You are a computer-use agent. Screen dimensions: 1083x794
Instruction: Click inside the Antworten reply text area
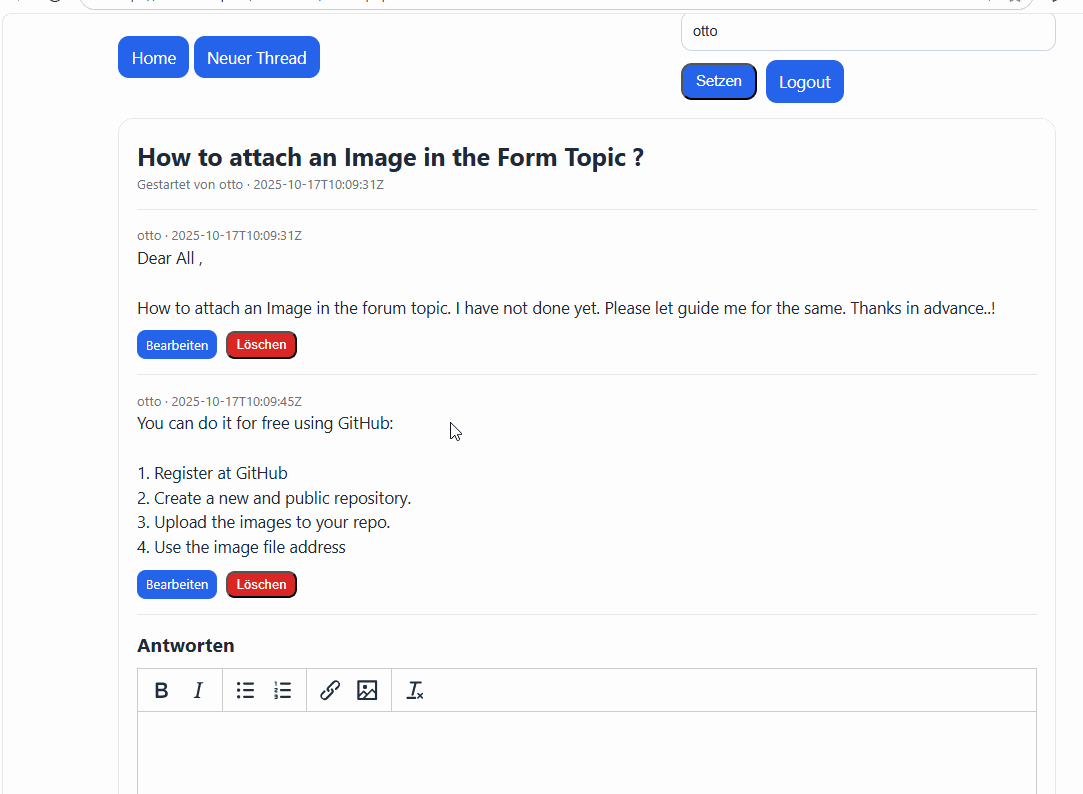(587, 753)
